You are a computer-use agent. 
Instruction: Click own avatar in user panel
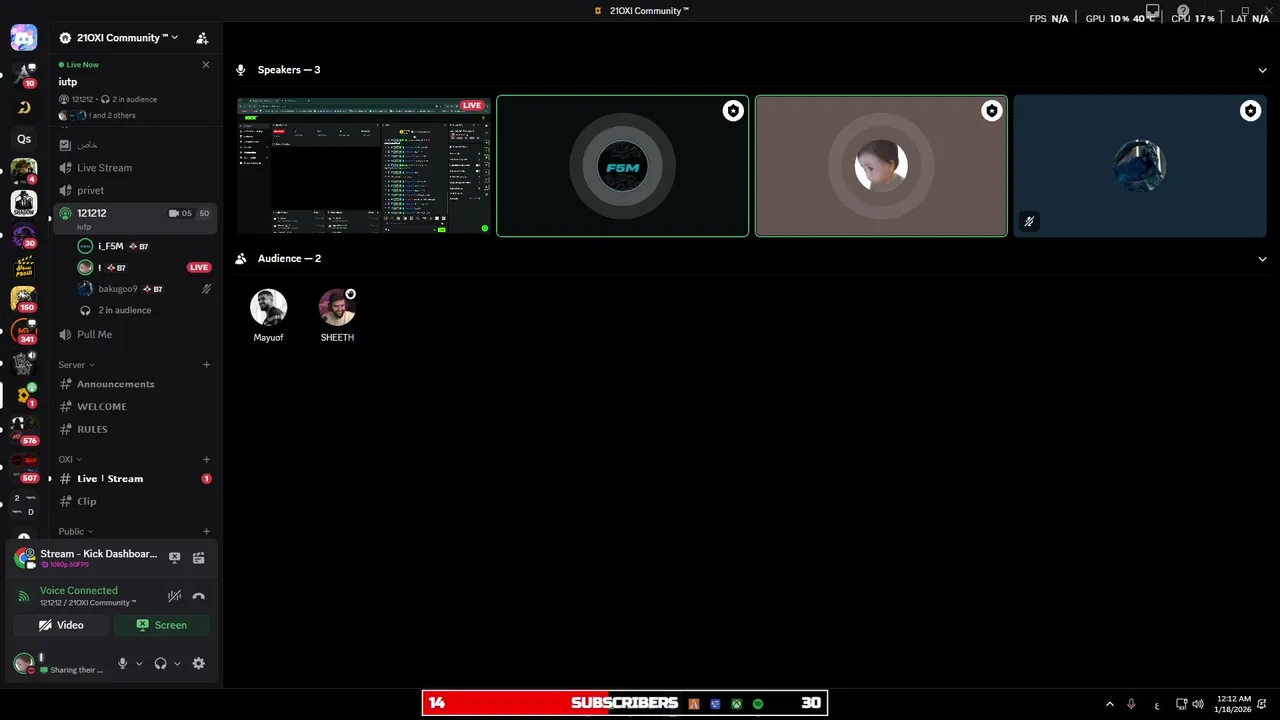point(23,663)
